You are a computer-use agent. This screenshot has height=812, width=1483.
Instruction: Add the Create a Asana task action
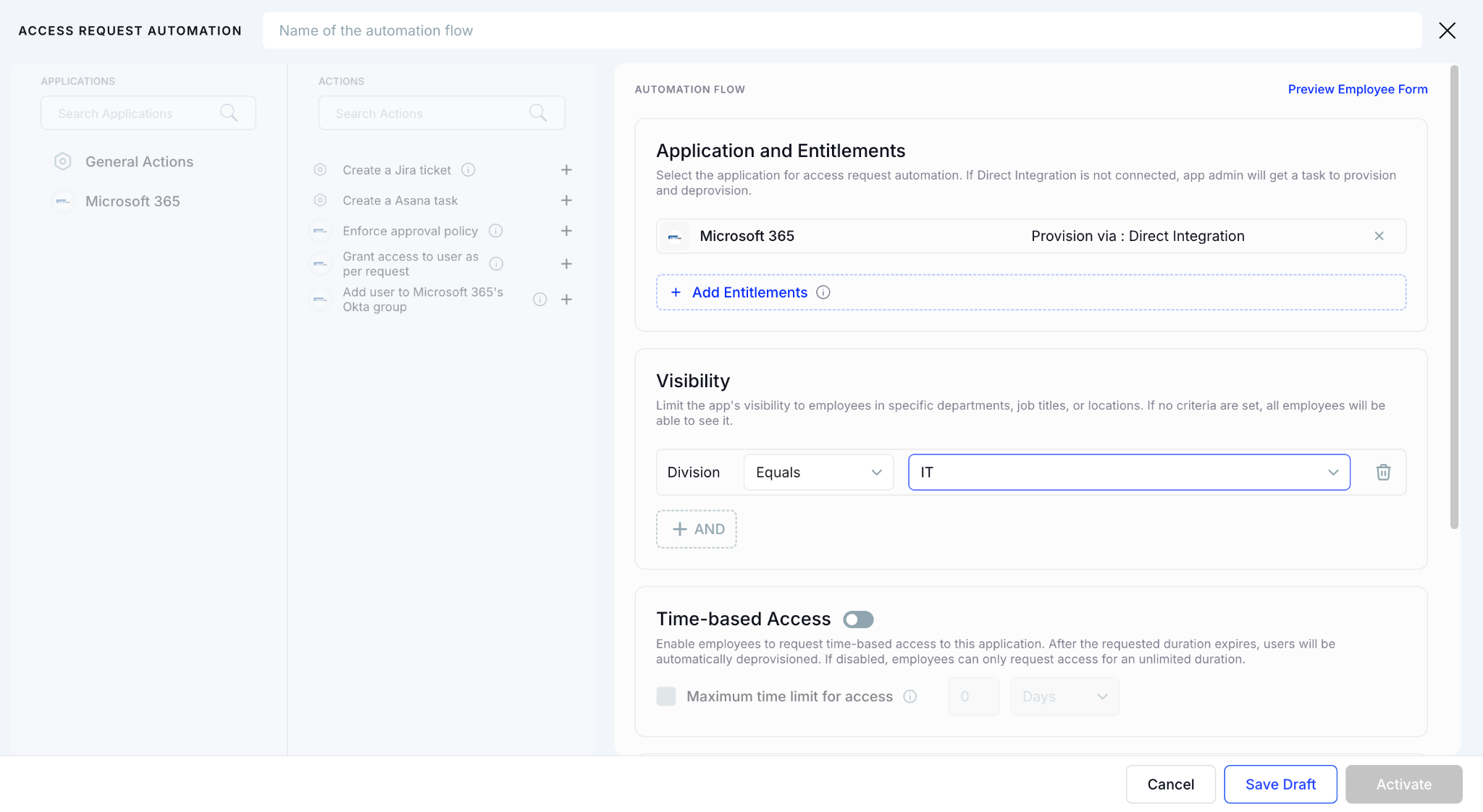(566, 200)
